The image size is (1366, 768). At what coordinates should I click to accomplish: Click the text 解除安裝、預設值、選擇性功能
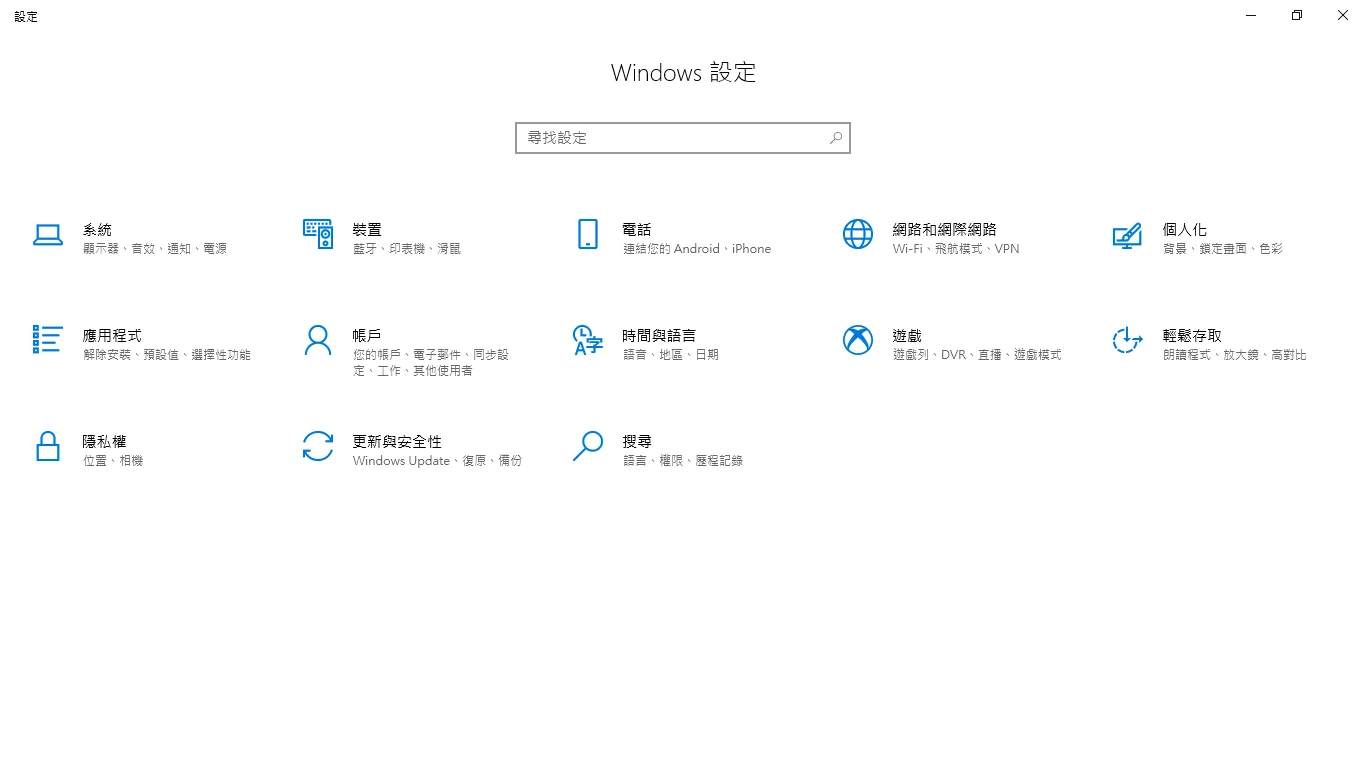pyautogui.click(x=167, y=355)
